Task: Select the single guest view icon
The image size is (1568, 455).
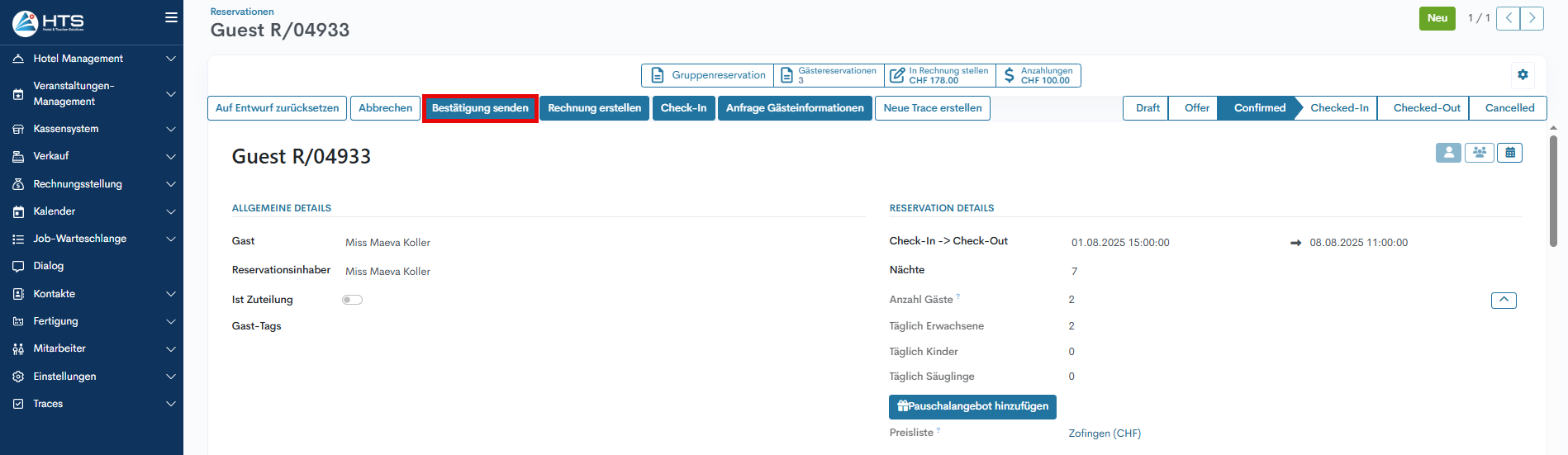Action: pos(1448,153)
